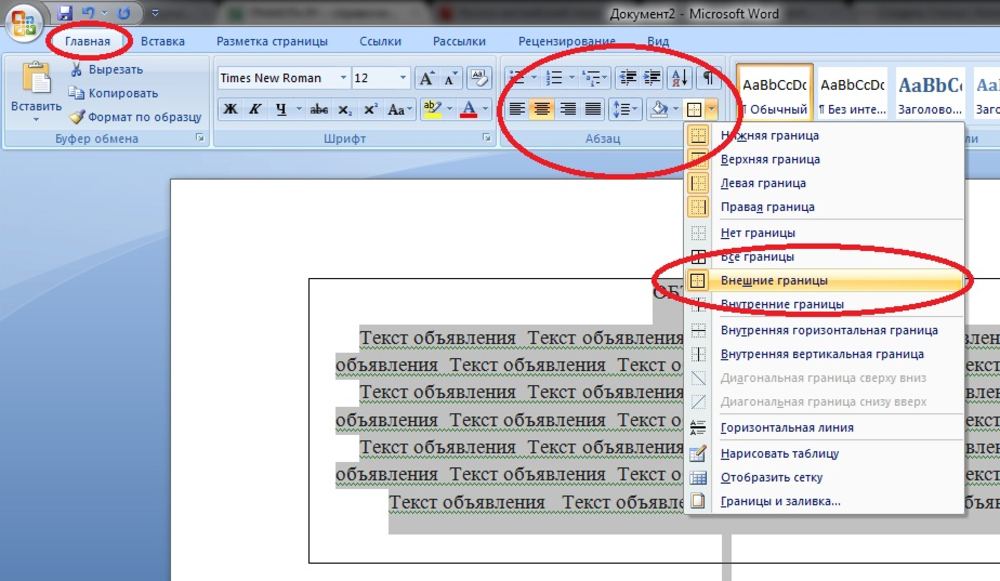Insert Горизонтальная линия from menu
The image size is (1000, 581).
(824, 427)
